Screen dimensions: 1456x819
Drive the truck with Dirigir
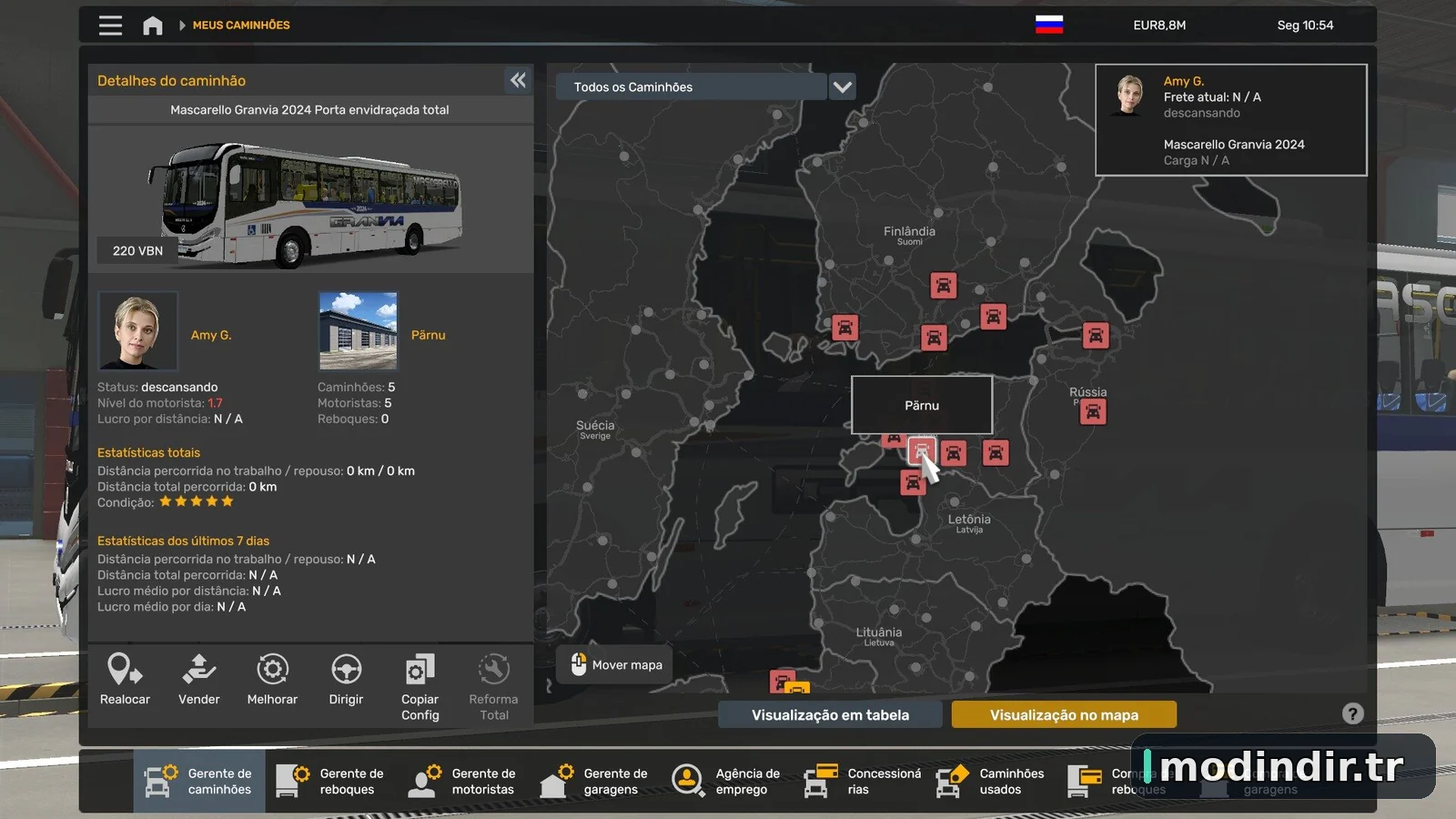(x=346, y=680)
